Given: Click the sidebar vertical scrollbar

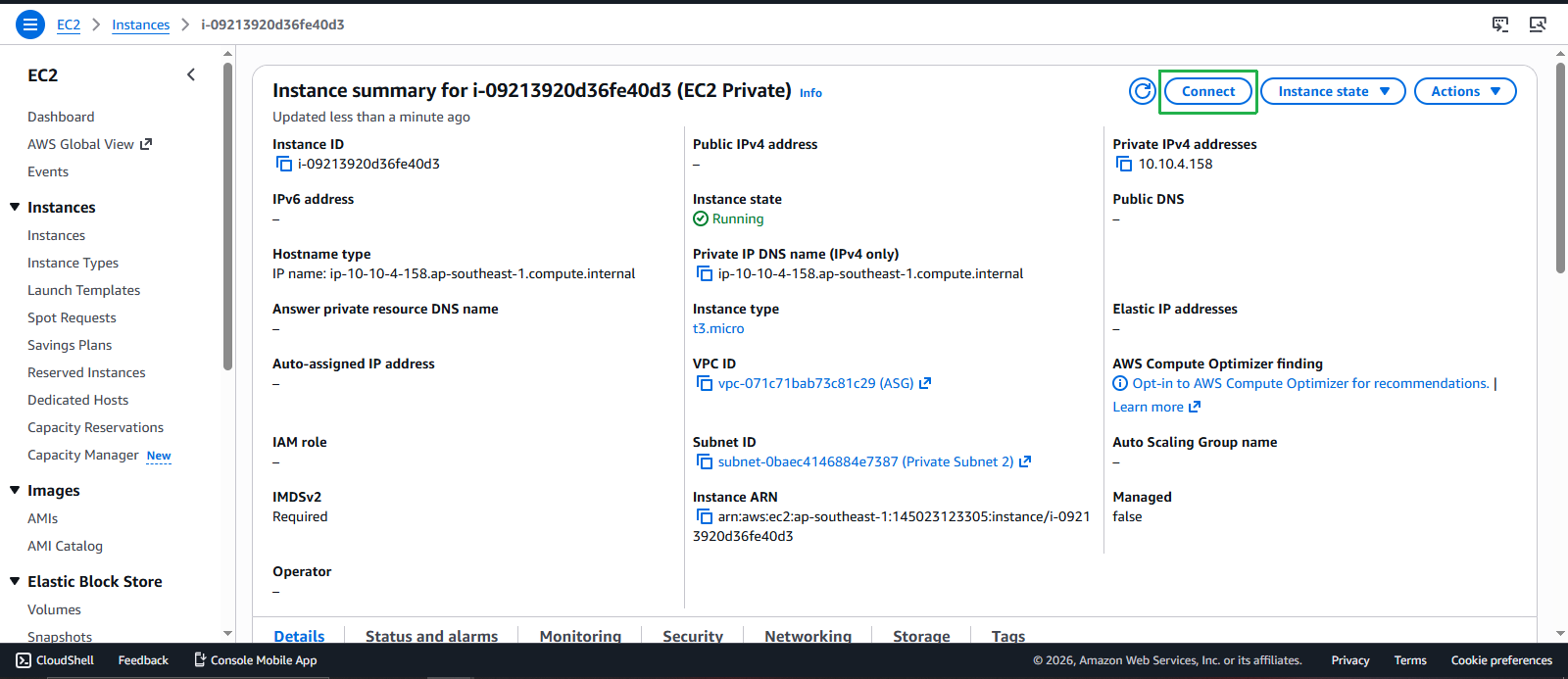Looking at the screenshot, I should [227, 216].
